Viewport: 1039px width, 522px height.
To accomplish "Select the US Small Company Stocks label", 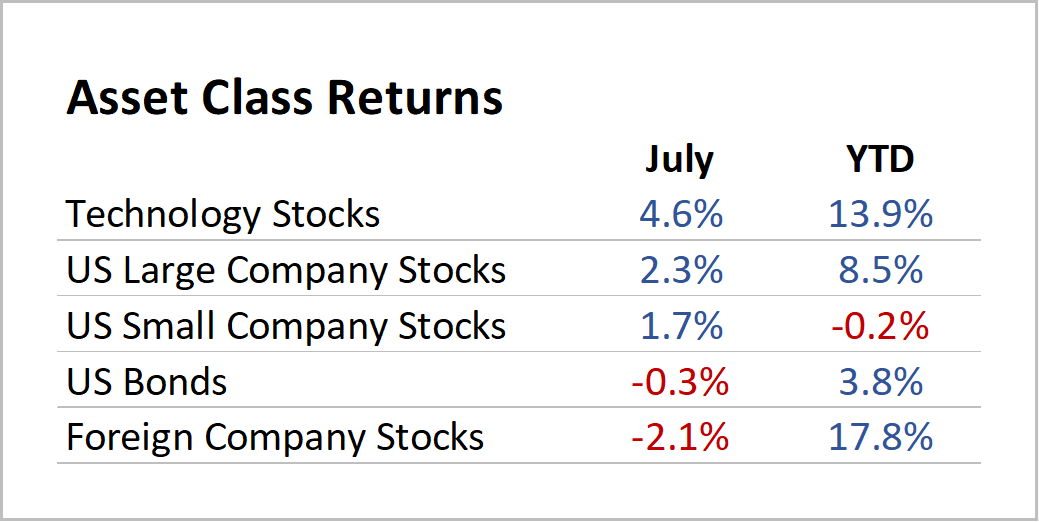I will tap(286, 326).
